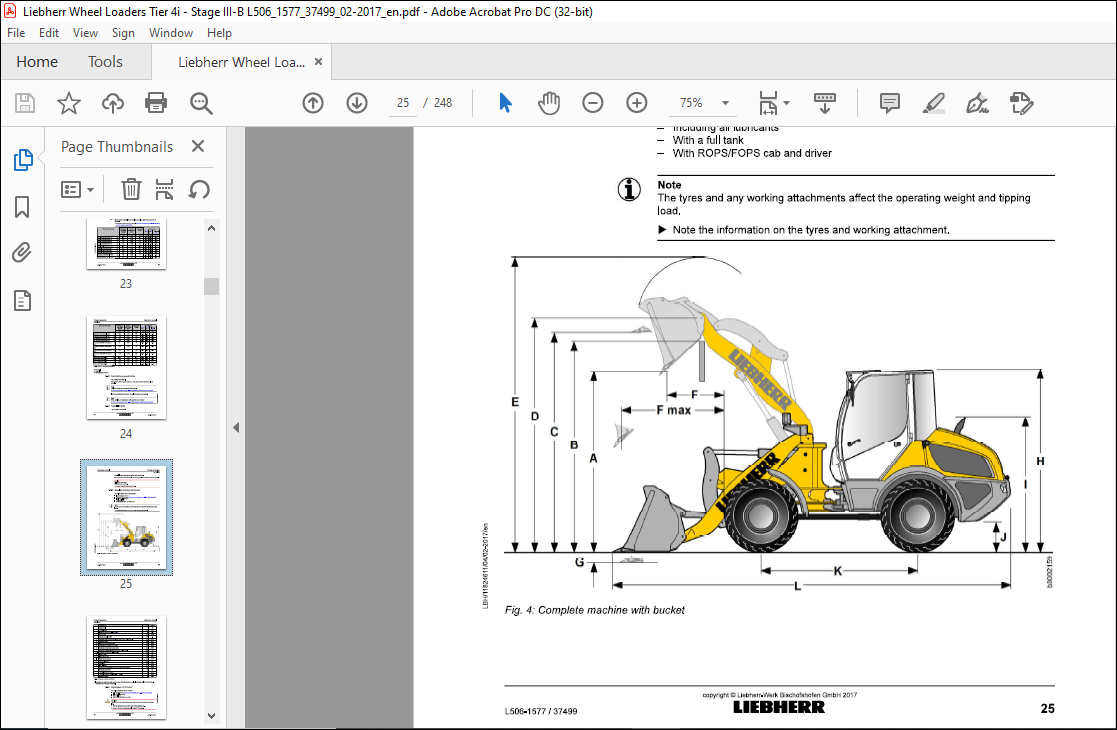The width and height of the screenshot is (1117, 730).
Task: Open the File menu
Action: tap(16, 33)
